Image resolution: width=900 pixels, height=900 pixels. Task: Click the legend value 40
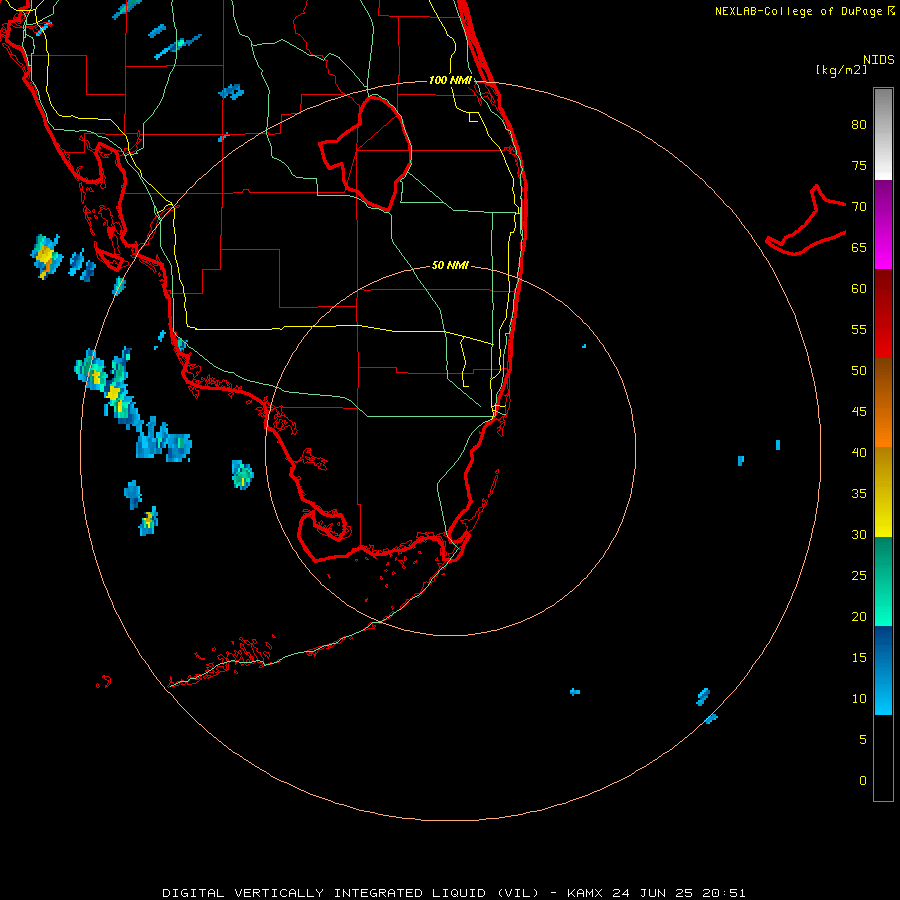(859, 453)
